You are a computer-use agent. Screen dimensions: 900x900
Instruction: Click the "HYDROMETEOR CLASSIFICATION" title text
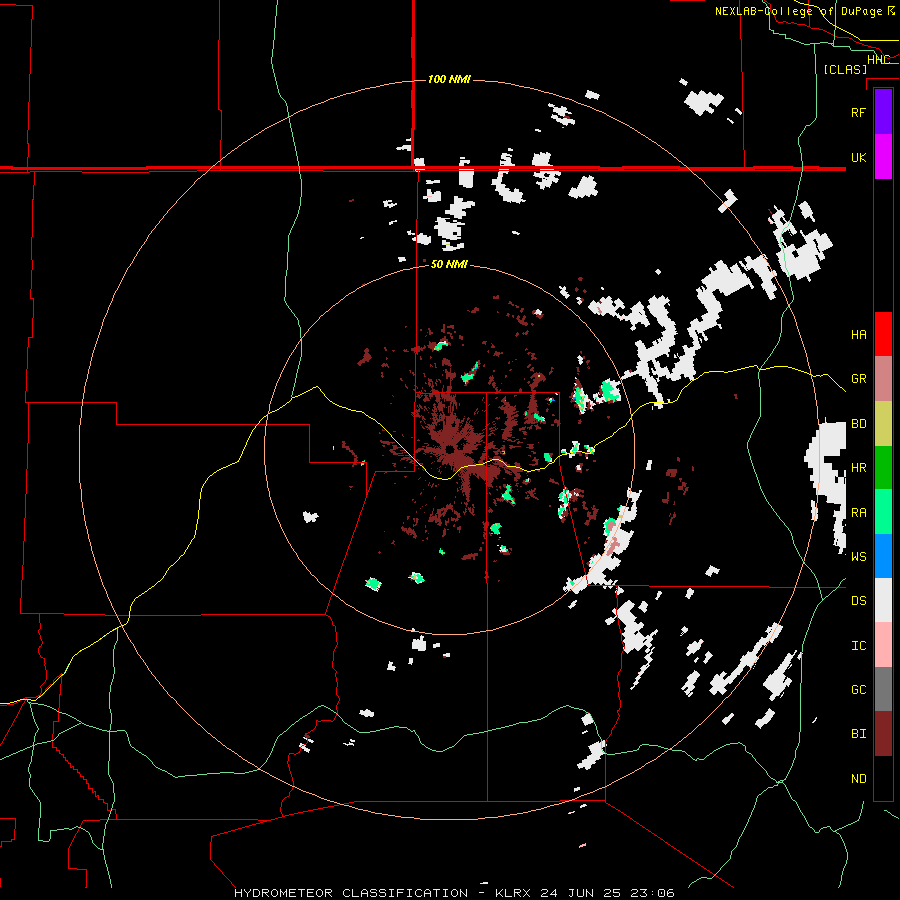351,893
